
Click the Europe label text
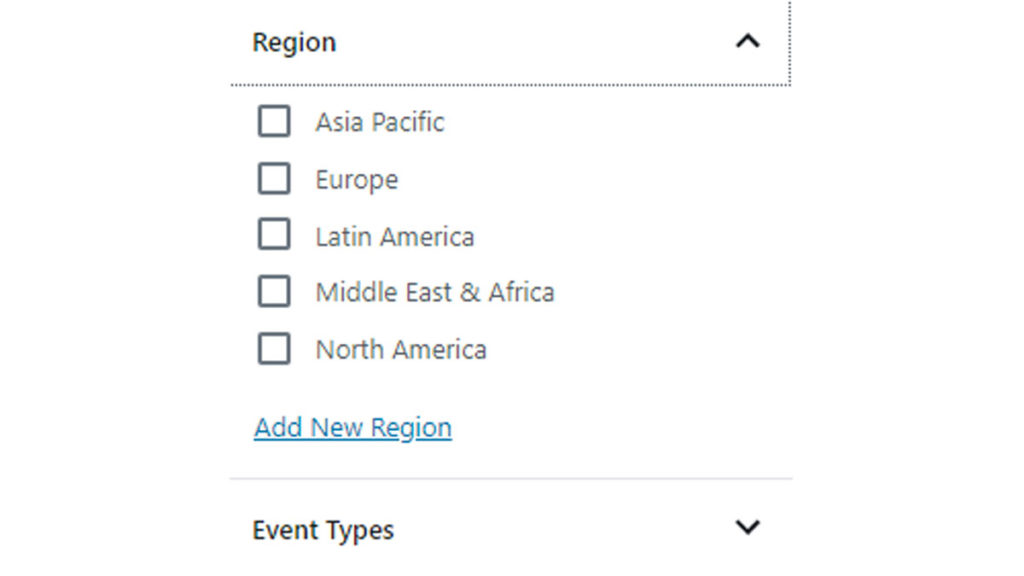pyautogui.click(x=357, y=180)
